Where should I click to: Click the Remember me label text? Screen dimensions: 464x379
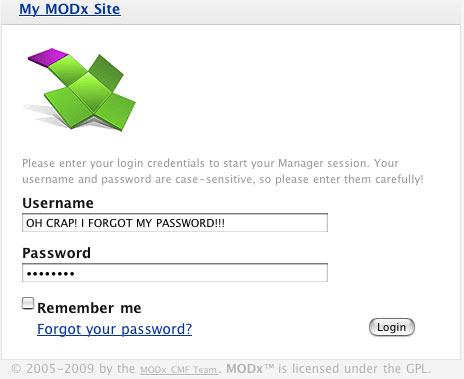[x=89, y=308]
